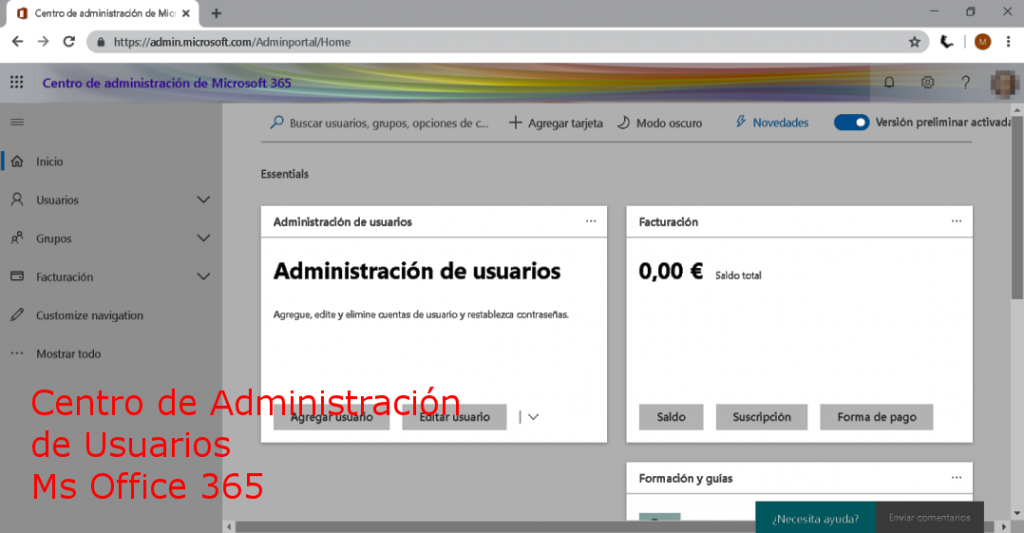Select Mostrar todo in sidebar
The height and width of the screenshot is (533, 1024).
(69, 354)
